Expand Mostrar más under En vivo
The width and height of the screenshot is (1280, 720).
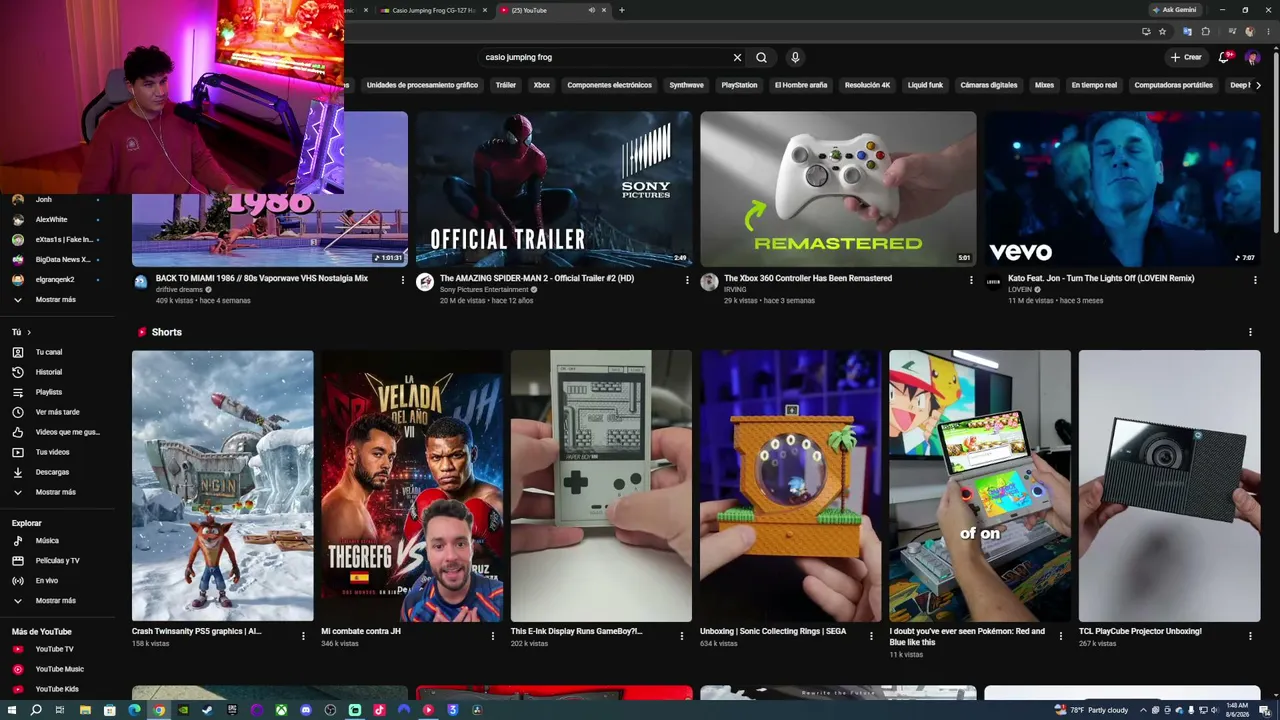point(56,601)
